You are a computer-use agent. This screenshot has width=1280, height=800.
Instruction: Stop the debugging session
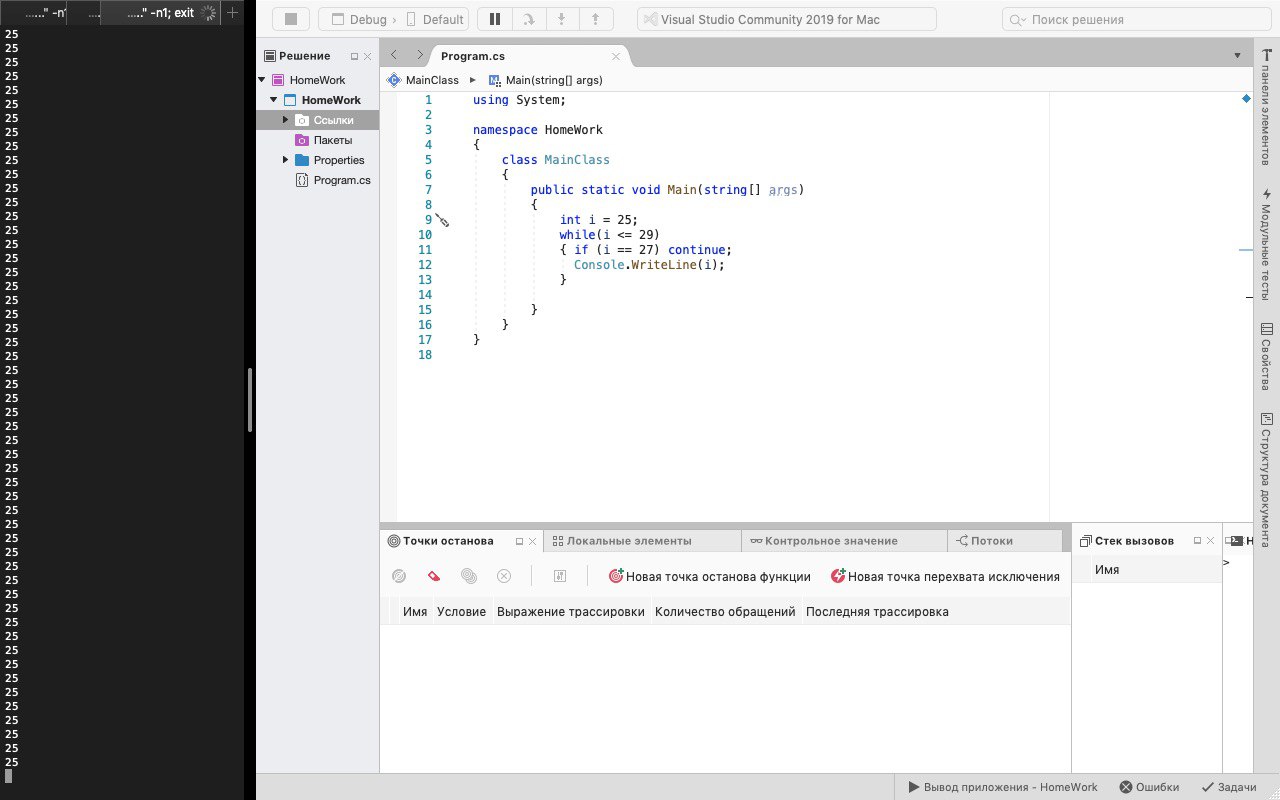(291, 19)
